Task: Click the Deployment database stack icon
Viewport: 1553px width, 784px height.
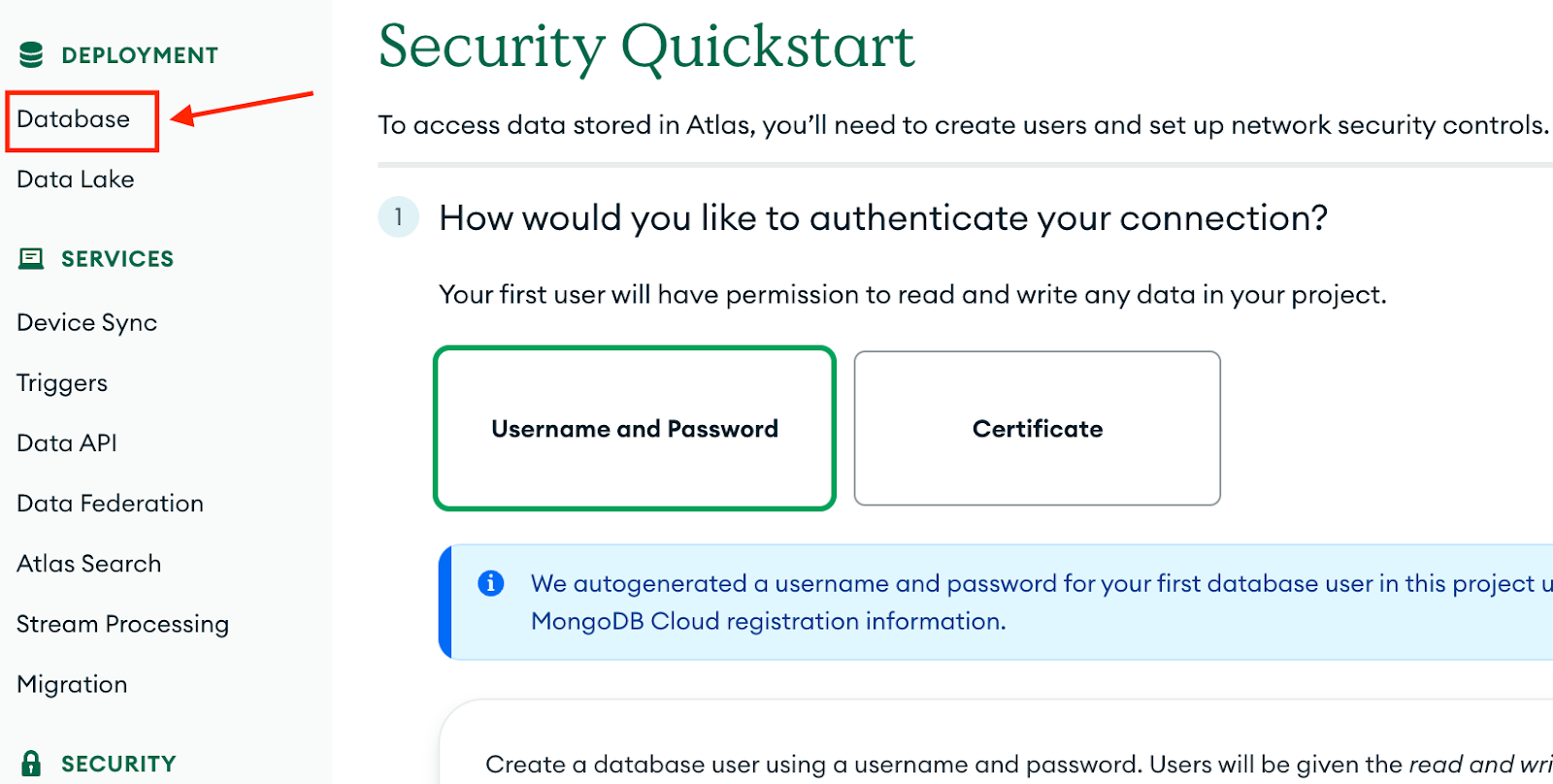Action: point(31,55)
